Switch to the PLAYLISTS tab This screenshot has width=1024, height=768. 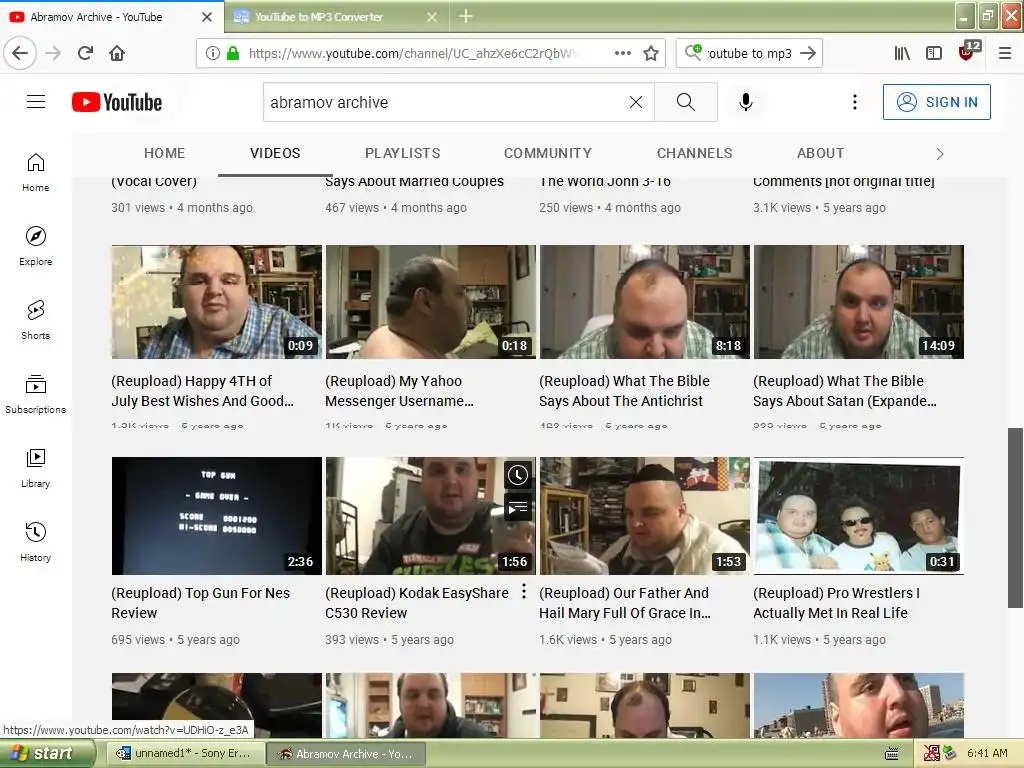402,153
